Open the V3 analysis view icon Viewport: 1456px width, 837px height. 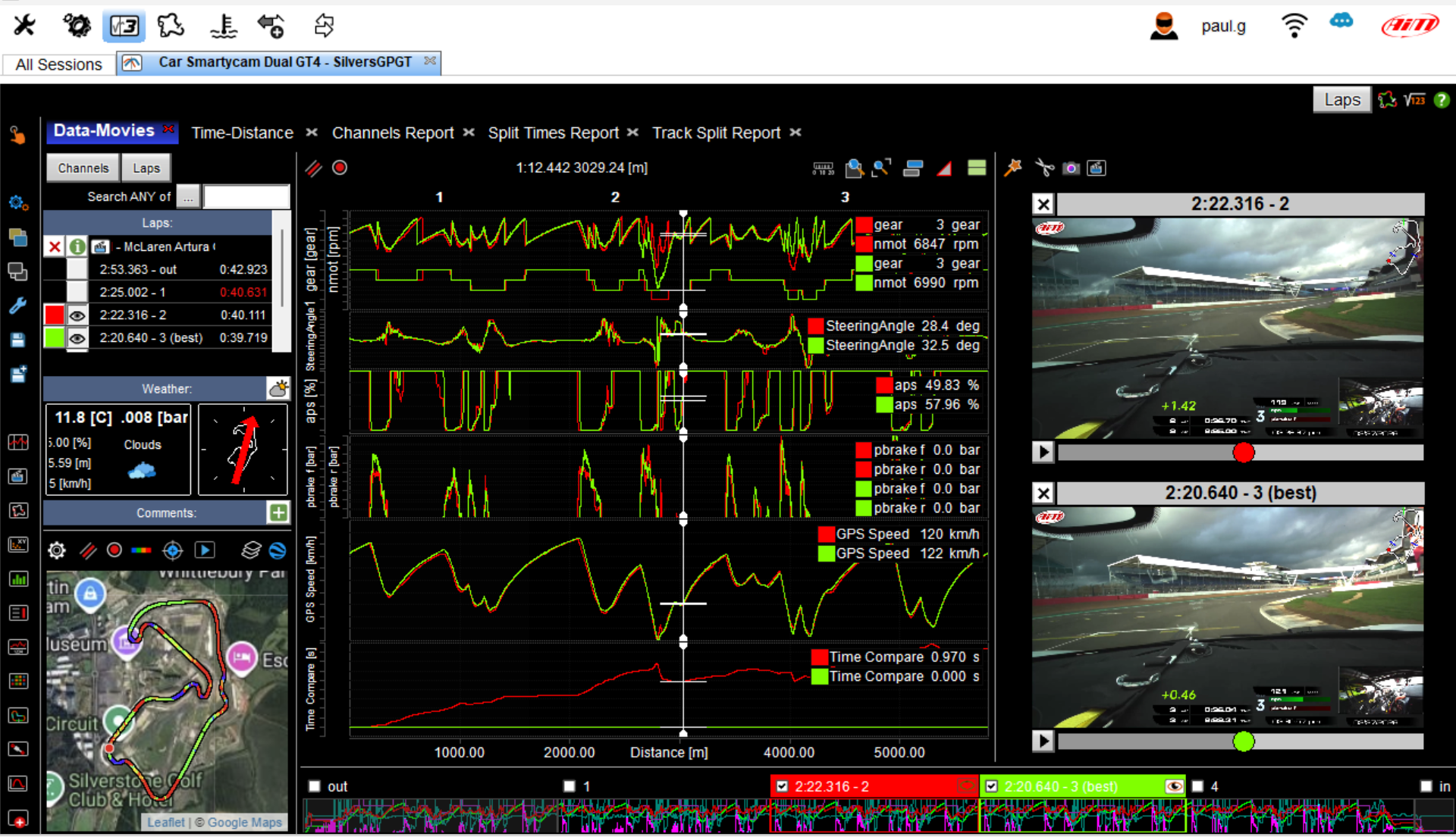(124, 26)
